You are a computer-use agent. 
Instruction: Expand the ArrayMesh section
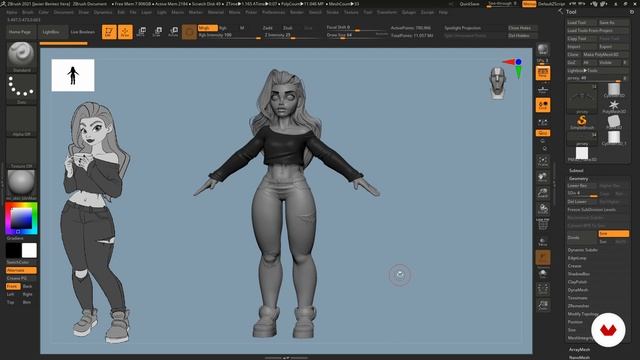tap(579, 350)
